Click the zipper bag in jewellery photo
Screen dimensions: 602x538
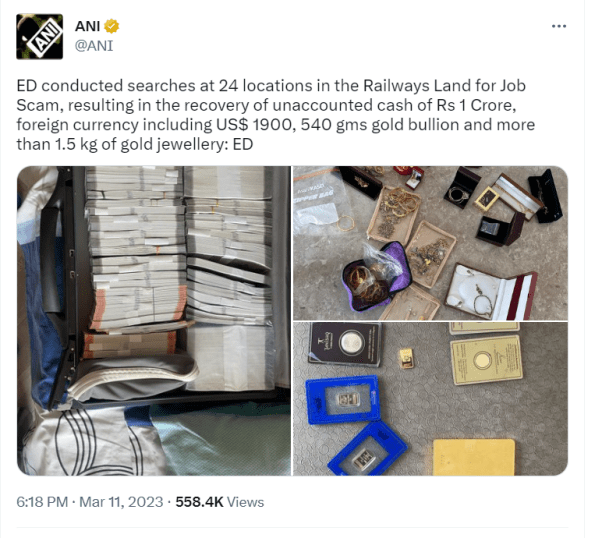click(x=321, y=204)
